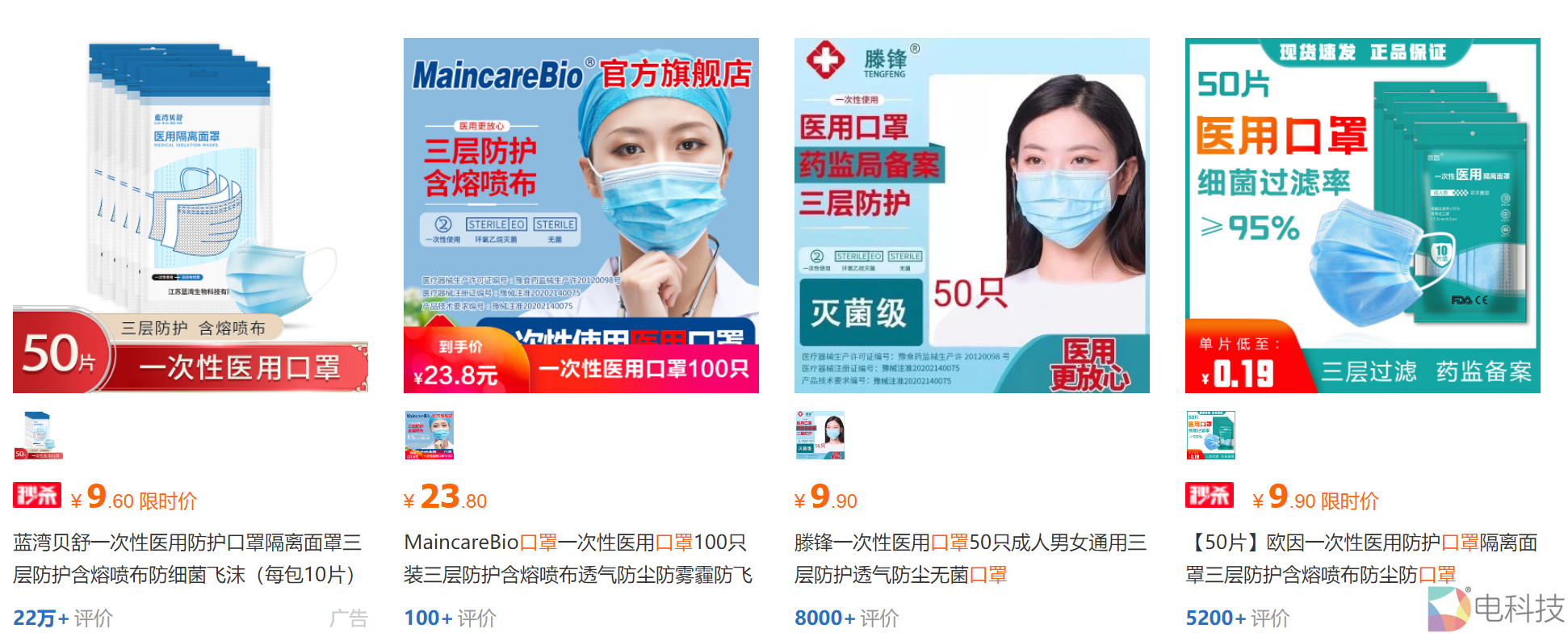Open the MaincareBio mask product image
The height and width of the screenshot is (637, 1568).
point(581,216)
